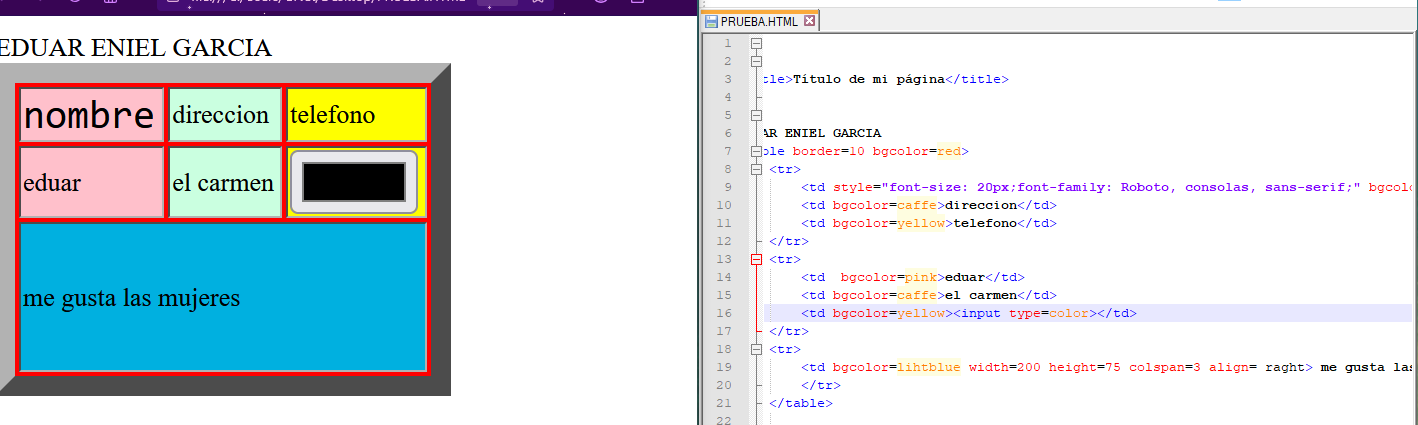
Task: Collapse the fold marker on line 2
Action: tap(756, 62)
